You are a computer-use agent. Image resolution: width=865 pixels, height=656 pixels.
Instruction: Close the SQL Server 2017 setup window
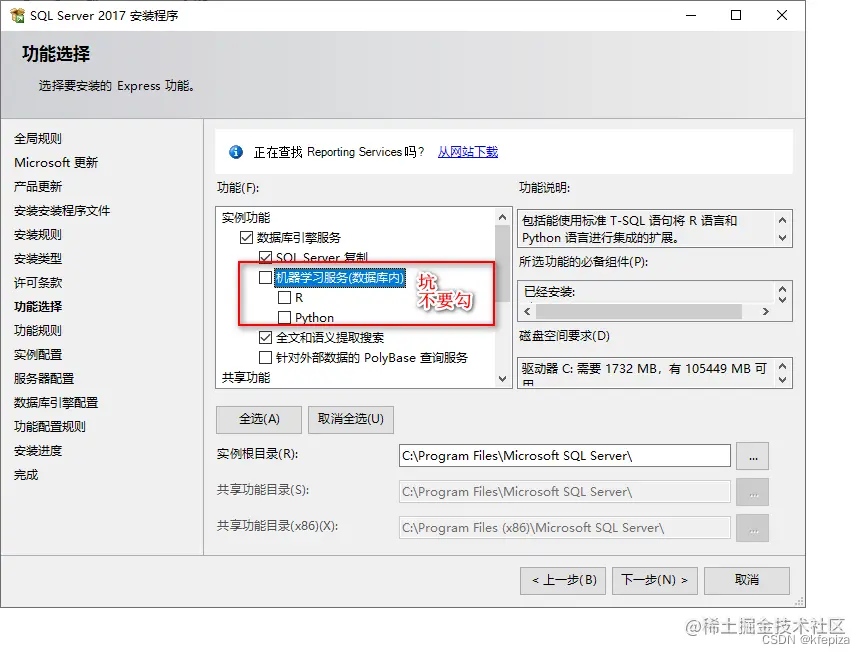[782, 15]
